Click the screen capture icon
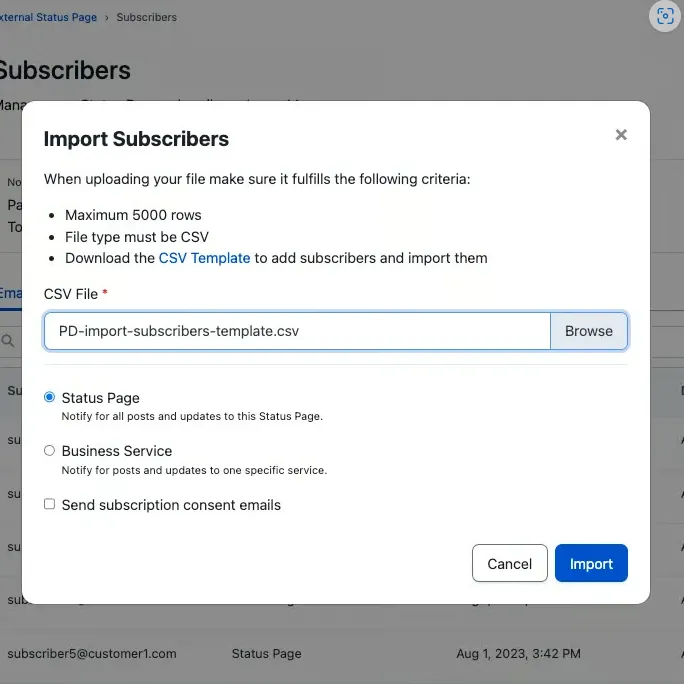The width and height of the screenshot is (684, 684). (664, 17)
